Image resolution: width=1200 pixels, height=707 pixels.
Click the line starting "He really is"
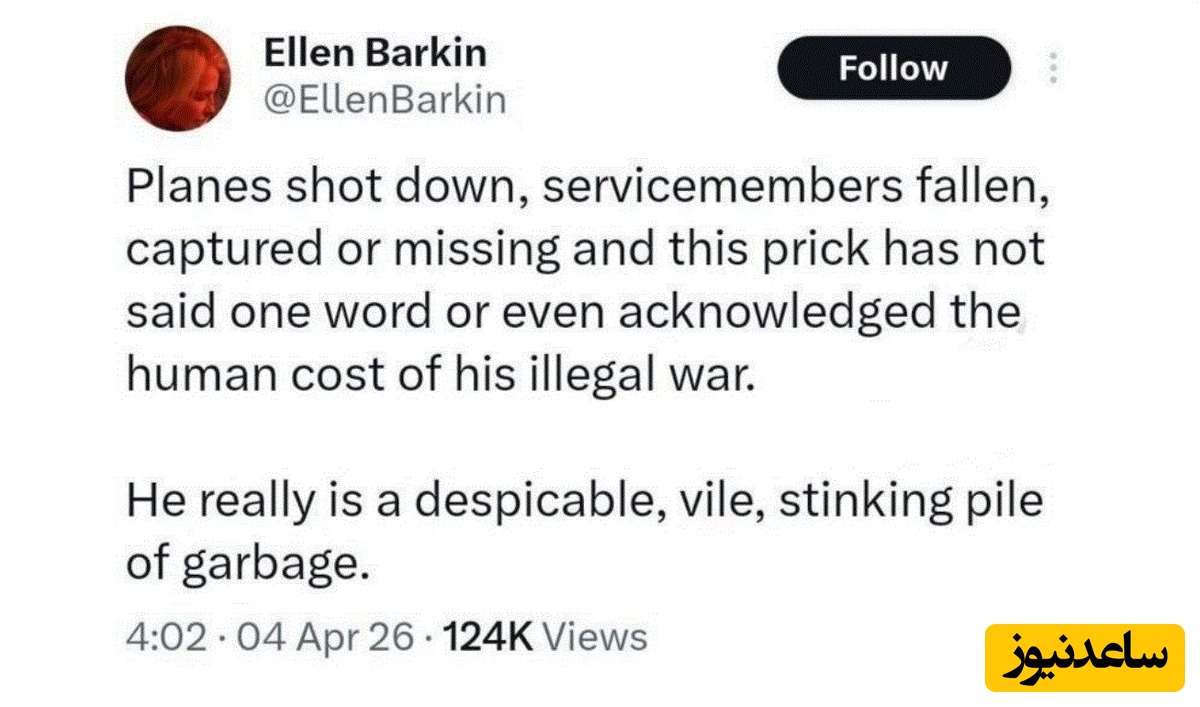tap(585, 500)
